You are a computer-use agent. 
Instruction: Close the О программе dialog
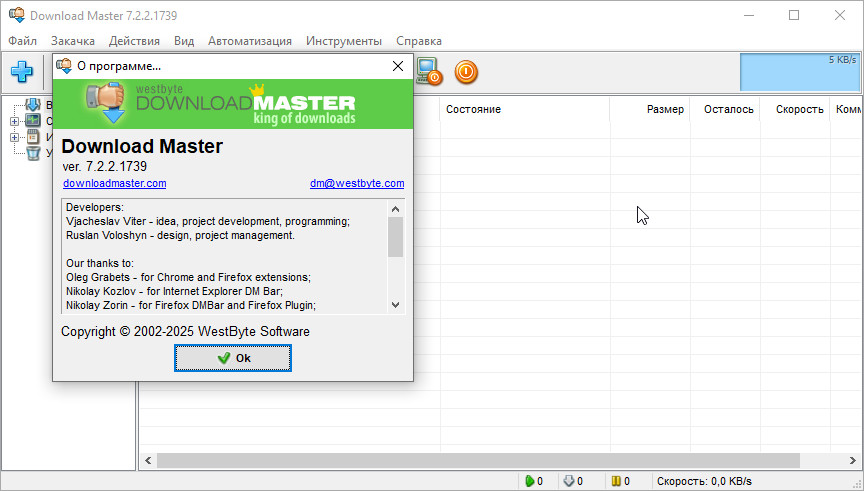pos(398,66)
